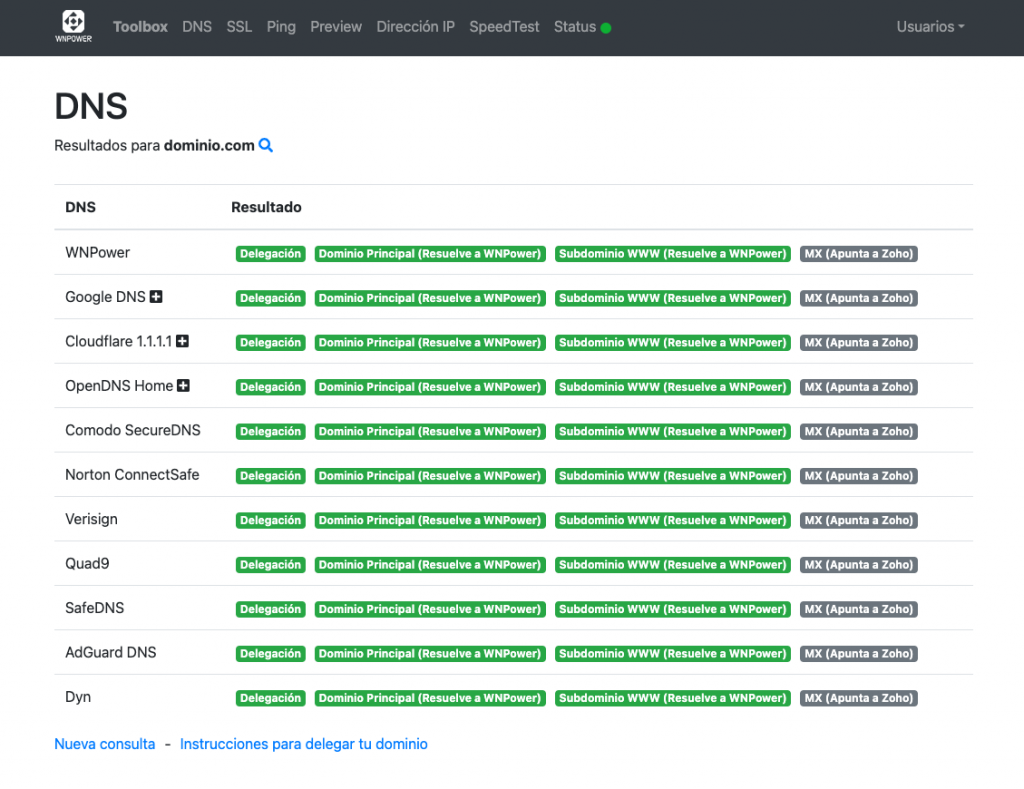Click MX (Apunta a Zoho) badge in WNPower row
The height and width of the screenshot is (789, 1024).
point(859,253)
